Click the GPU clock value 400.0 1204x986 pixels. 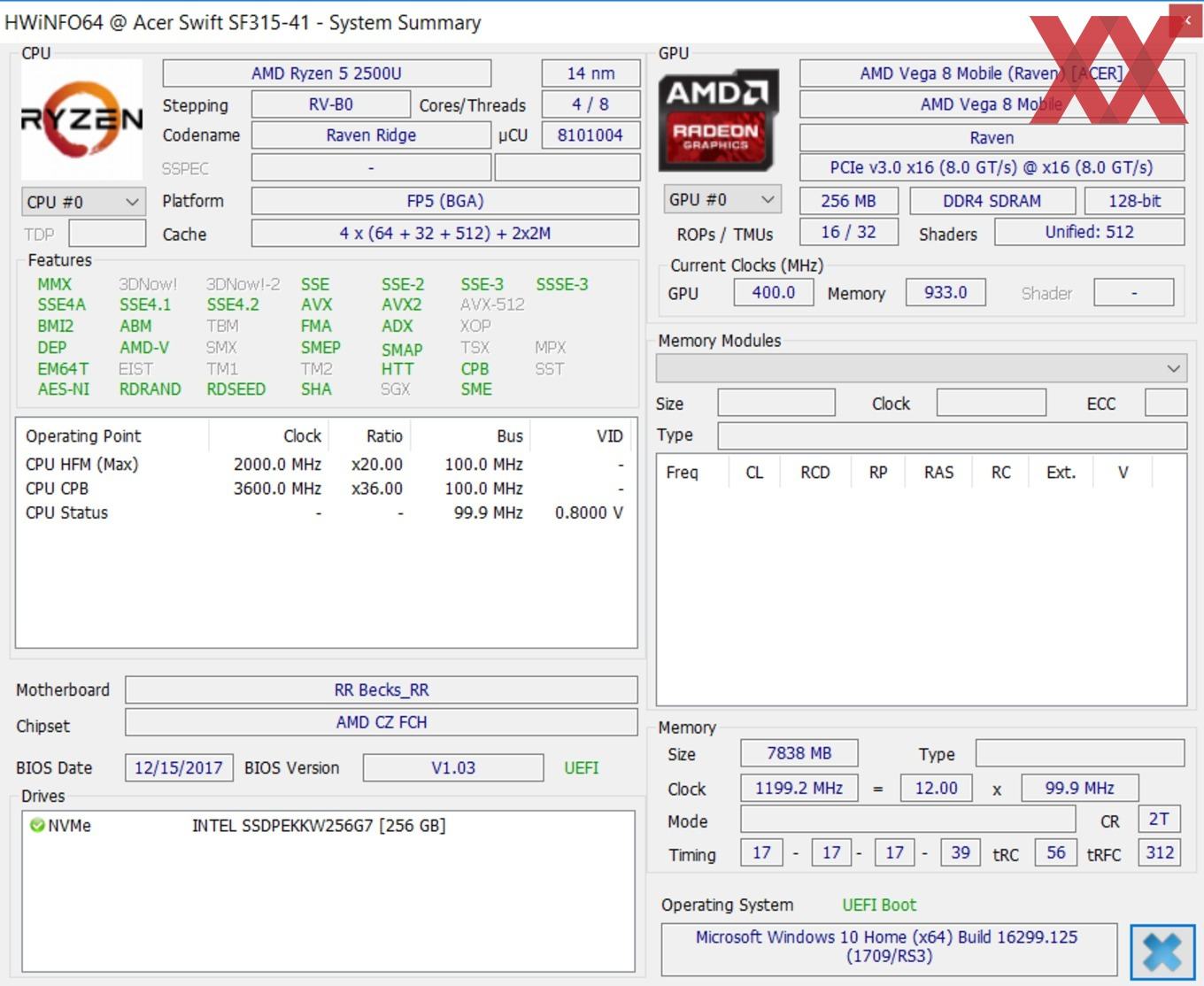click(x=774, y=292)
